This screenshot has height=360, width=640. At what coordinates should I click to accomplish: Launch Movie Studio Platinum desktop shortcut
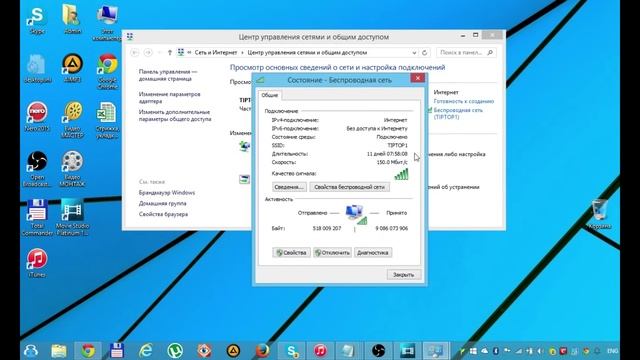72,217
